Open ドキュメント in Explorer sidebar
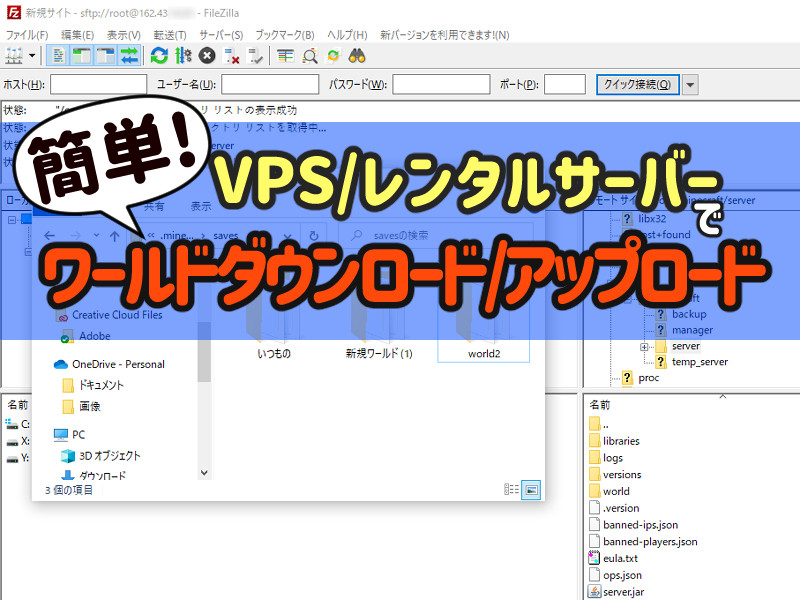This screenshot has width=800, height=600. pyautogui.click(x=93, y=385)
